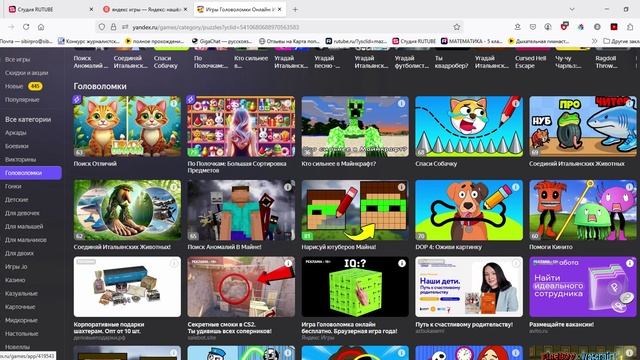Viewport: 640px width, 360px height.
Task: Open the Размещайте вакансии! ad link
Action: tap(561, 324)
